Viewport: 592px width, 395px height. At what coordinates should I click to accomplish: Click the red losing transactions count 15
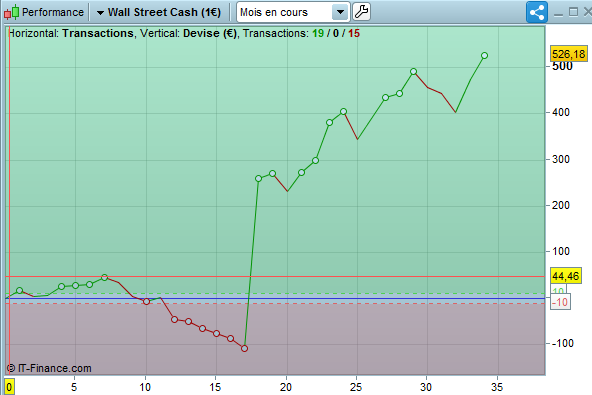[354, 33]
